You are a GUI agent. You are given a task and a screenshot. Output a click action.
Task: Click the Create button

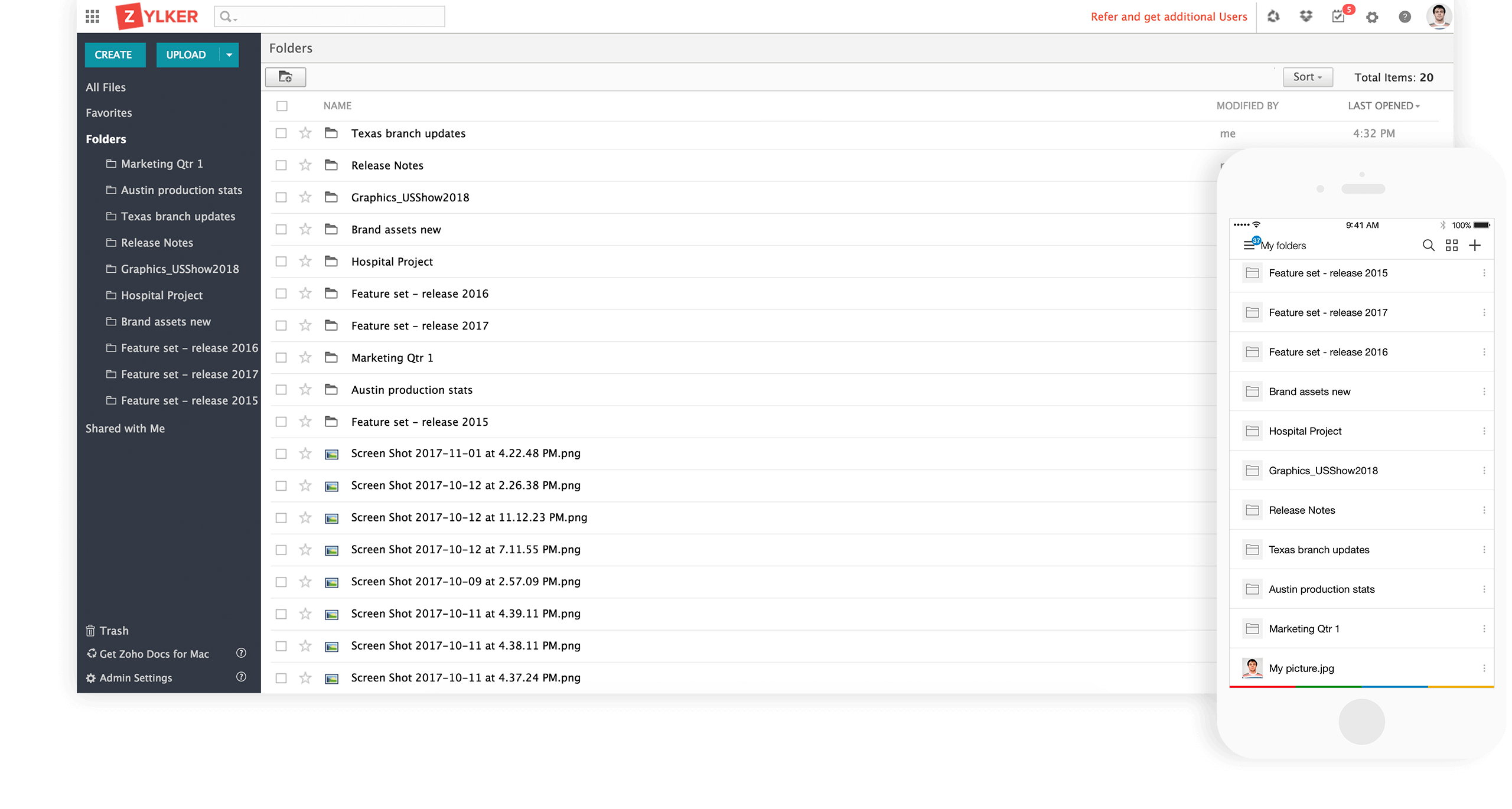(115, 54)
